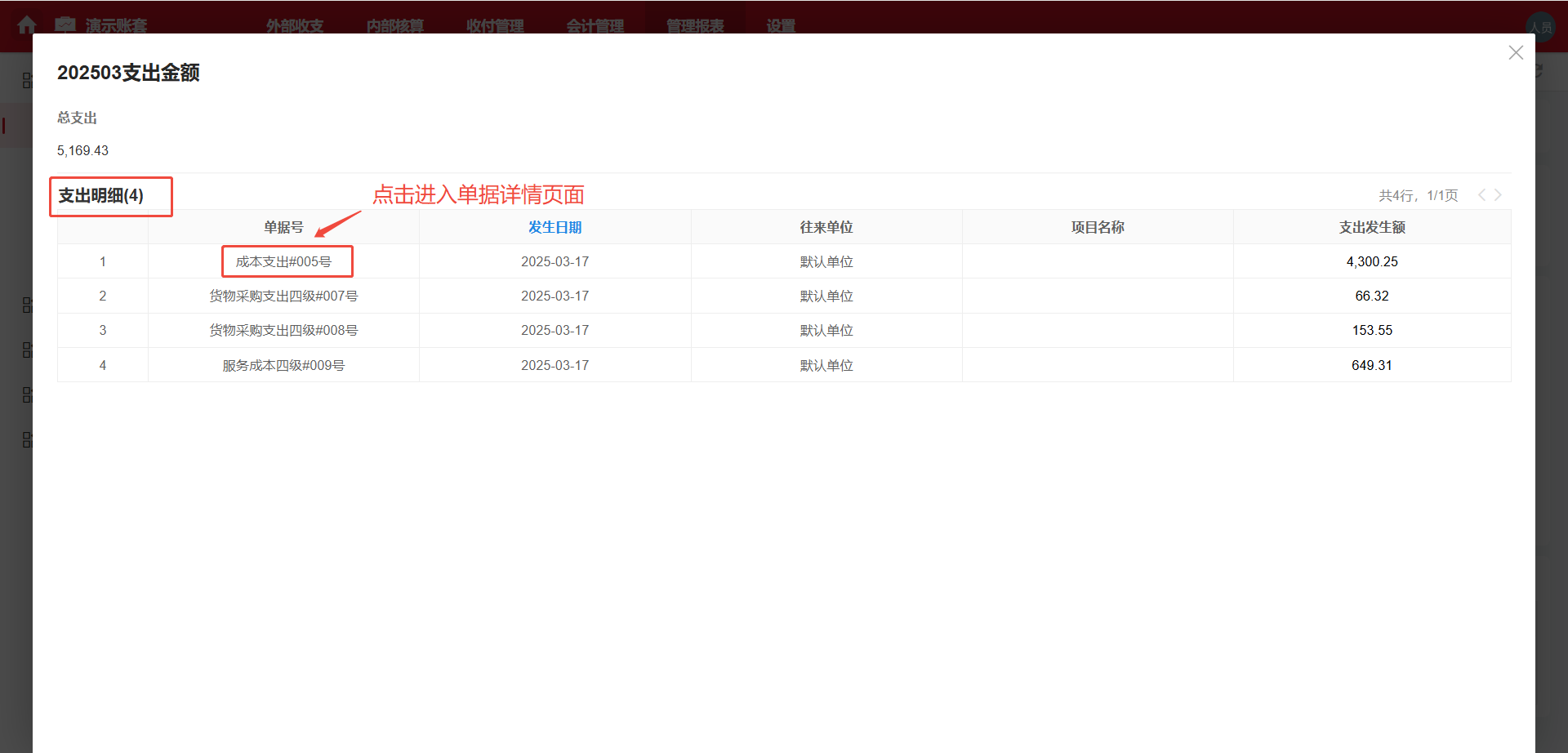The image size is (1568, 753).
Task: Click the home icon in the top navigation bar
Action: coord(27,25)
